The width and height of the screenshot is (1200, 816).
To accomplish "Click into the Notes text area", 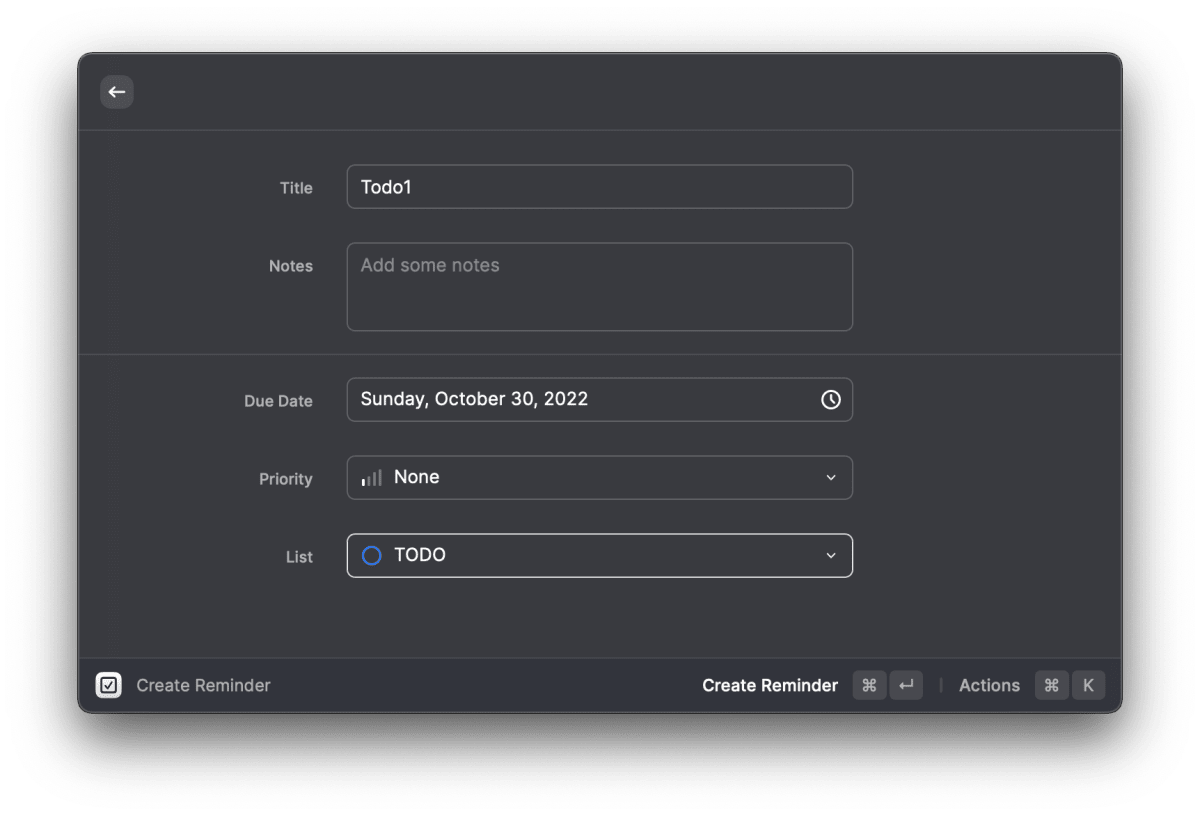I will point(600,287).
